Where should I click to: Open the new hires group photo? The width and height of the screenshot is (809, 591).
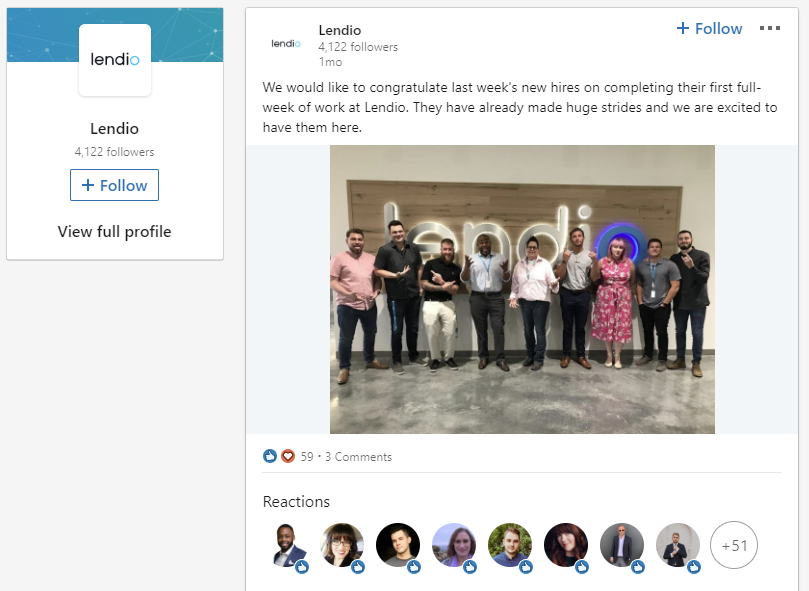click(x=522, y=289)
